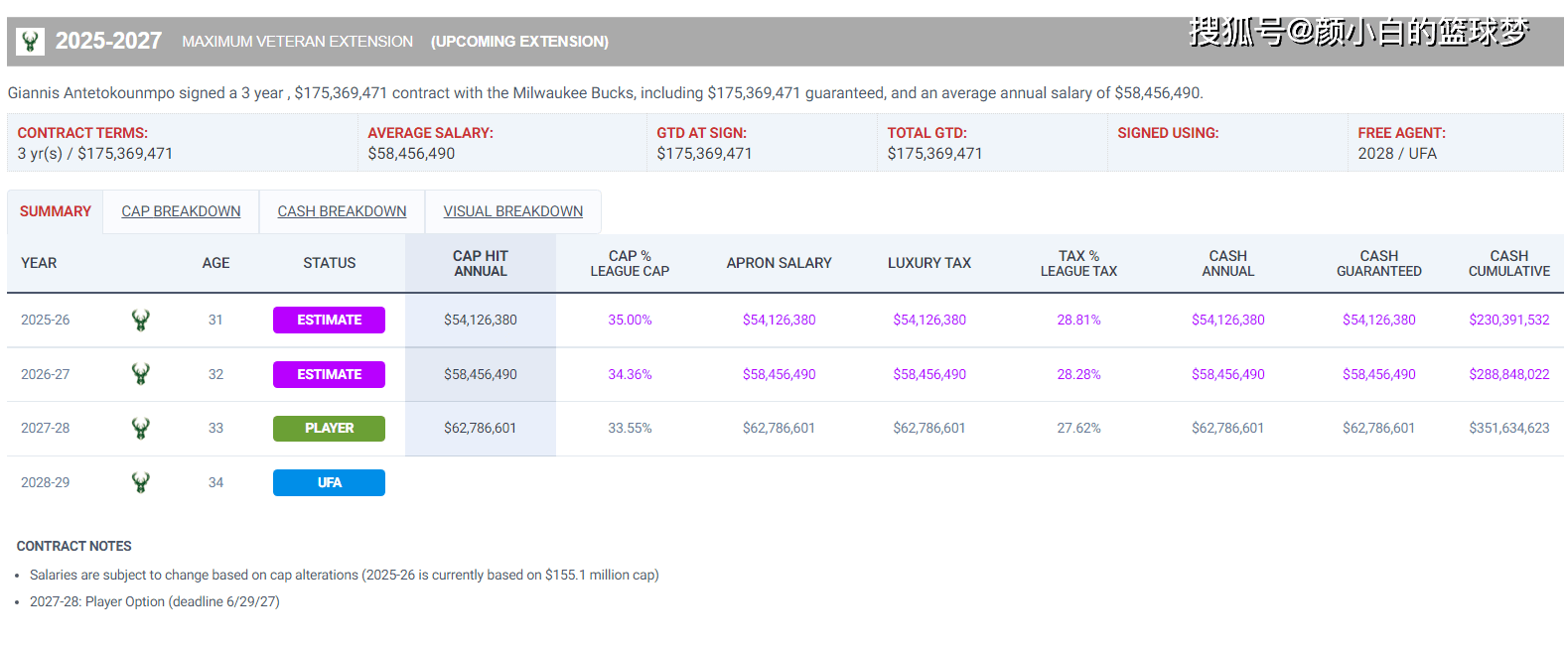Click the $288,848,022 cumulative cash value
Screen dimensions: 1568x648
click(x=1509, y=374)
